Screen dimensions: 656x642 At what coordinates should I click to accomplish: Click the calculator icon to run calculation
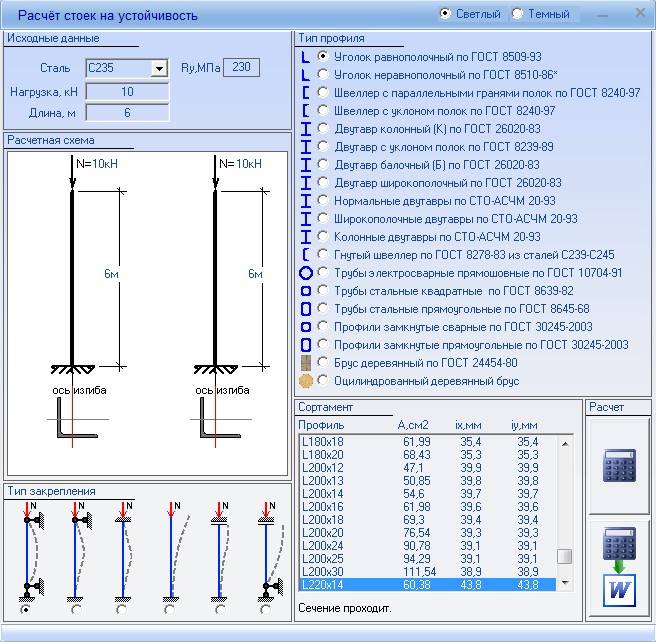619,465
